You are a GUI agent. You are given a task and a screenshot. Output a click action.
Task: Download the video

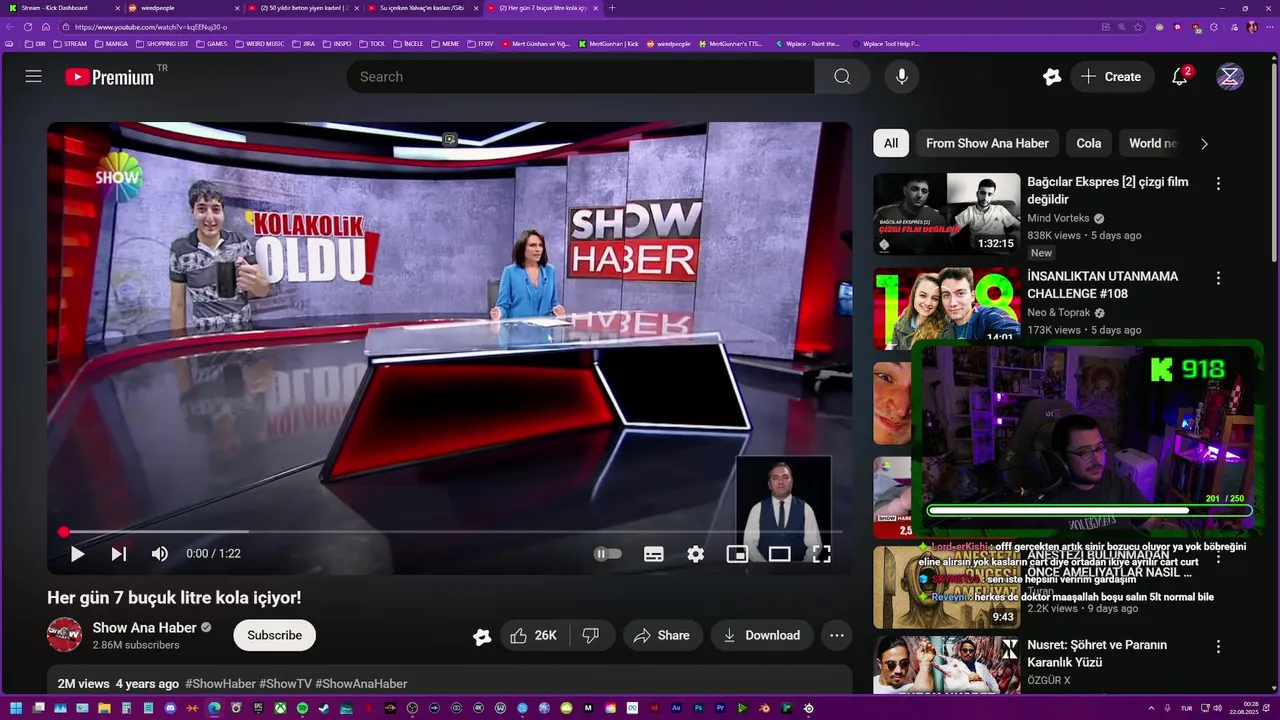pos(762,635)
